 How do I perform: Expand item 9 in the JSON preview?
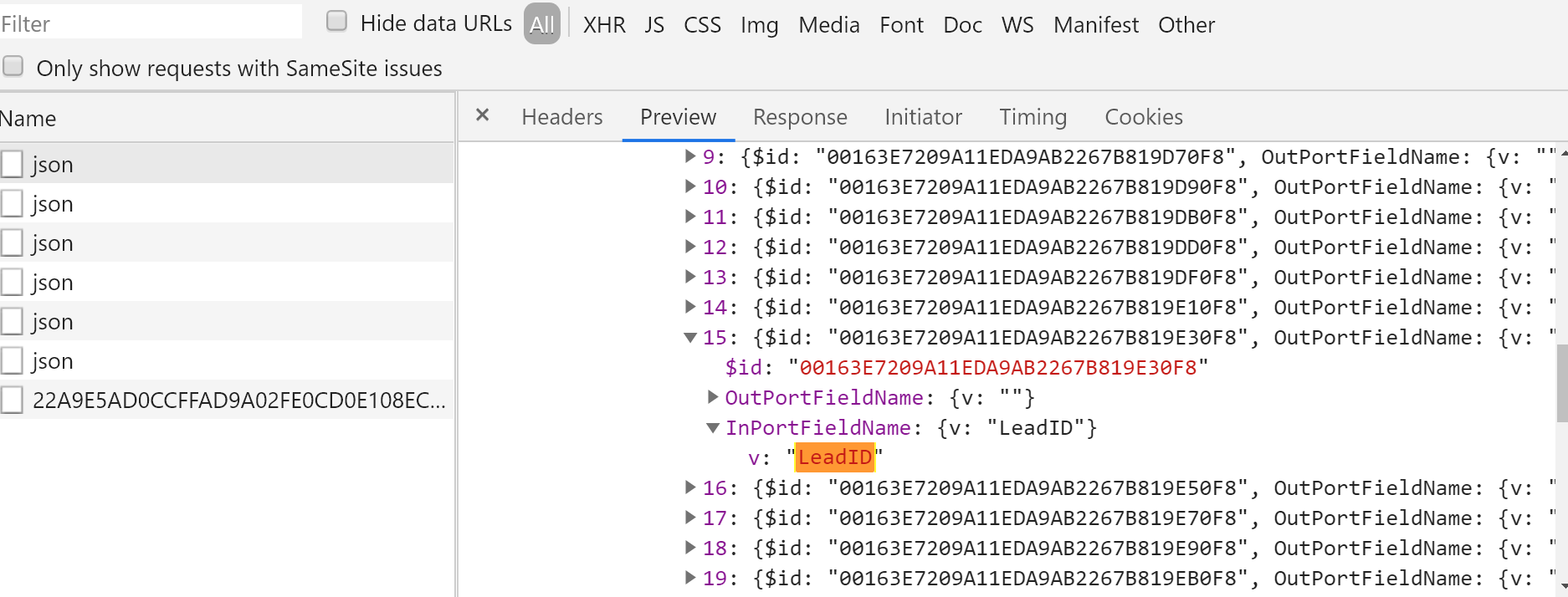tap(690, 156)
